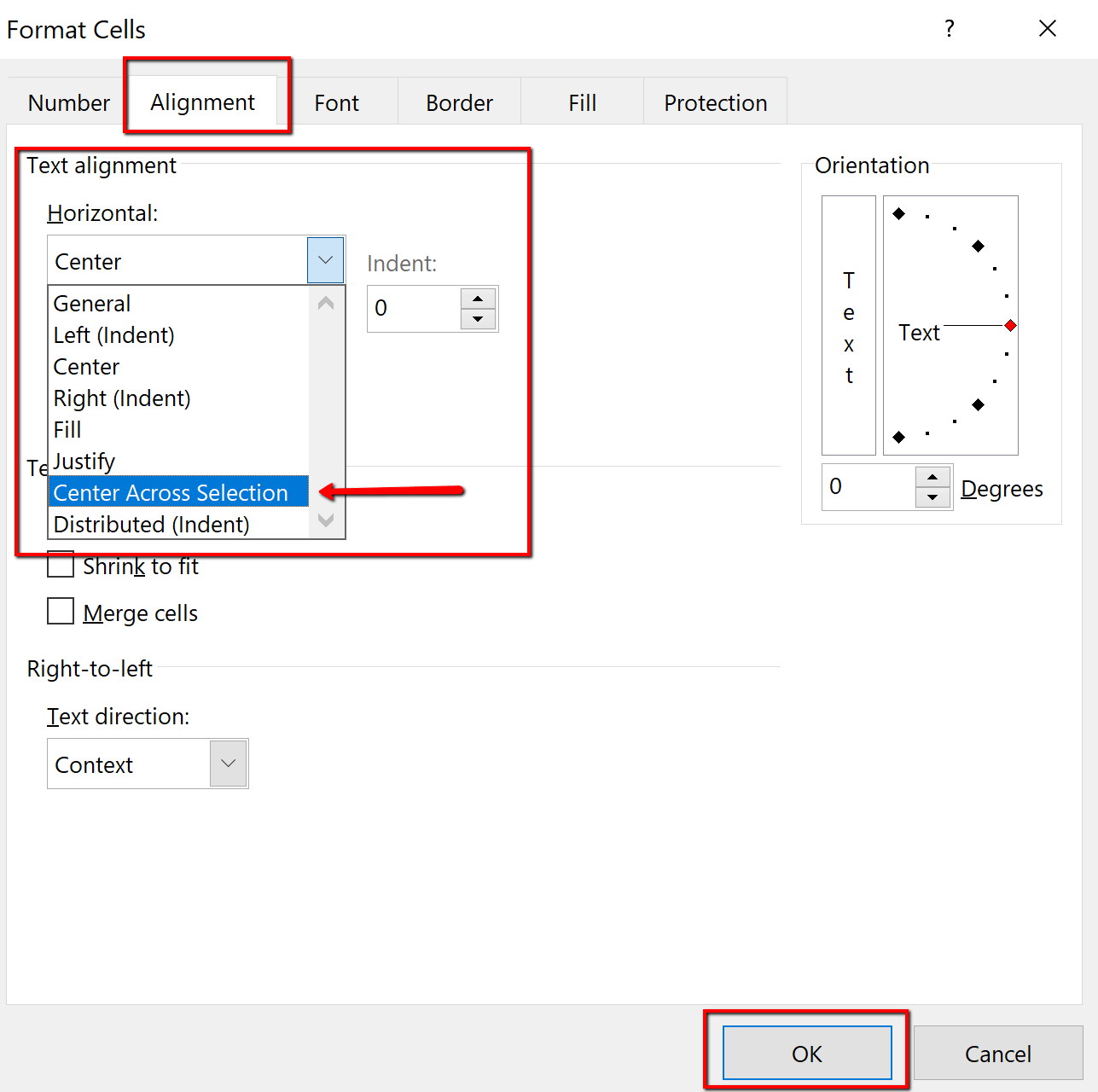
Task: Open dialog Help question mark
Action: (x=949, y=28)
